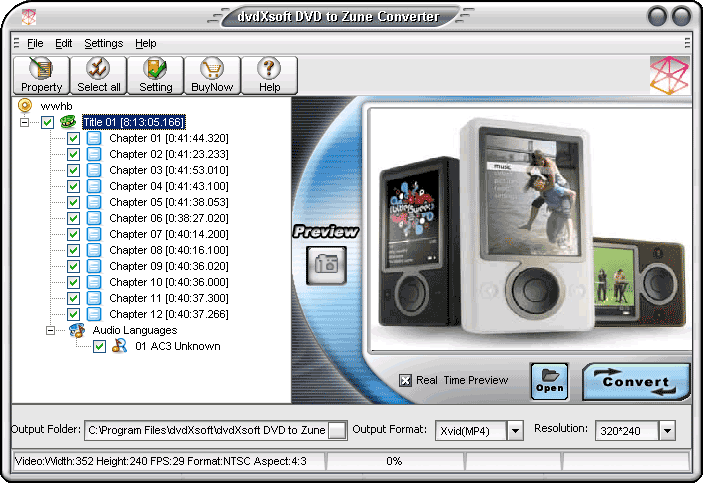Click the 0% conversion progress bar
This screenshot has height=483, width=703.
click(394, 461)
